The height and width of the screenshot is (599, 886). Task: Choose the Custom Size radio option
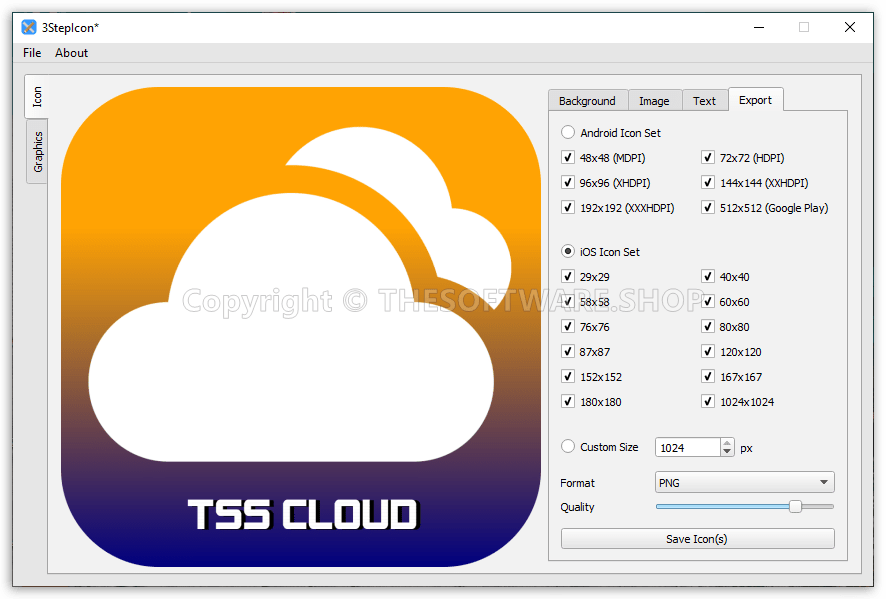pos(568,447)
